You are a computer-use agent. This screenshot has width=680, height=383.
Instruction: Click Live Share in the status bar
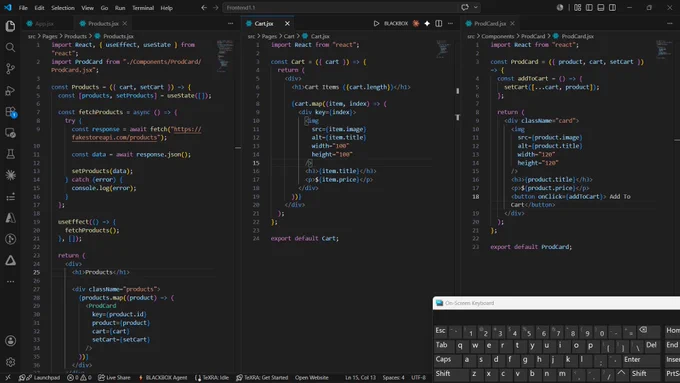coord(114,378)
